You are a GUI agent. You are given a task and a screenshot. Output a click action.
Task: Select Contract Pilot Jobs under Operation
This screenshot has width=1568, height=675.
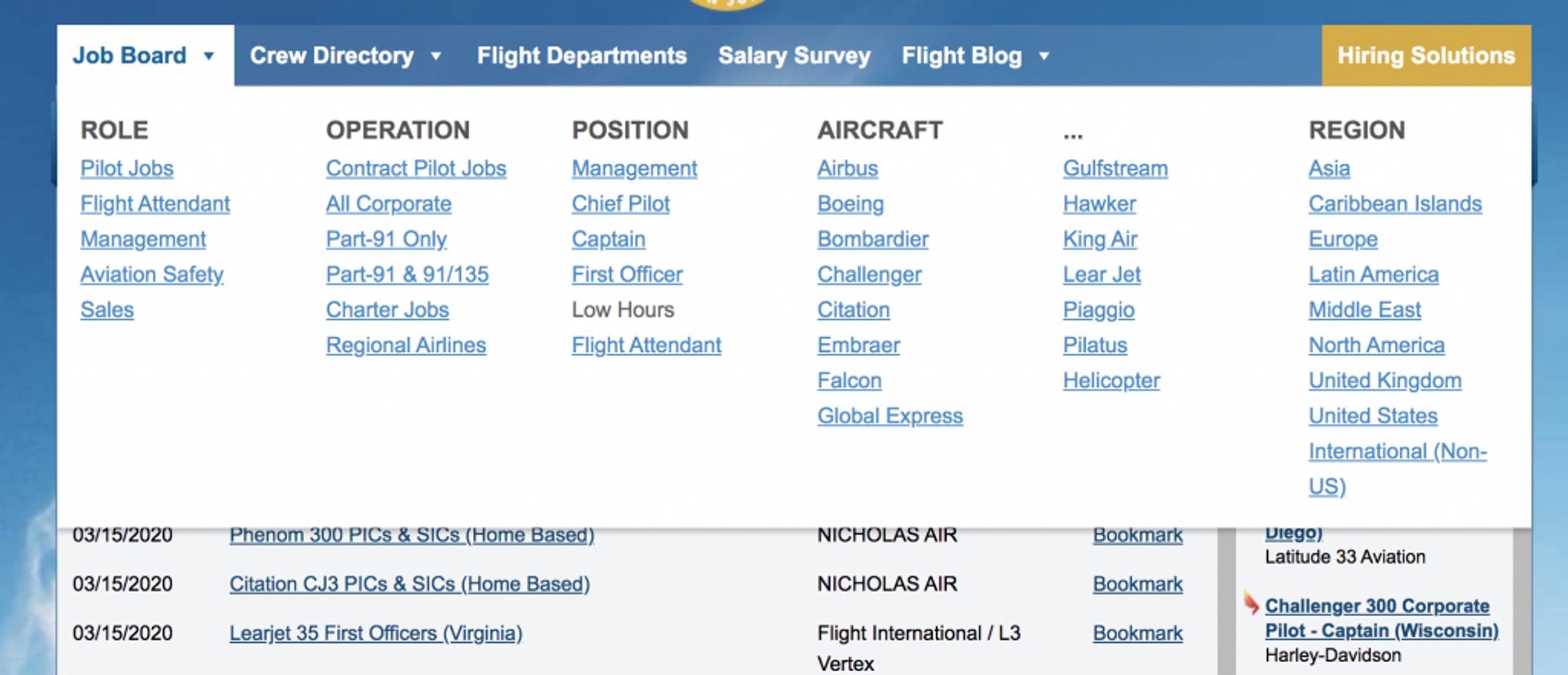click(416, 168)
